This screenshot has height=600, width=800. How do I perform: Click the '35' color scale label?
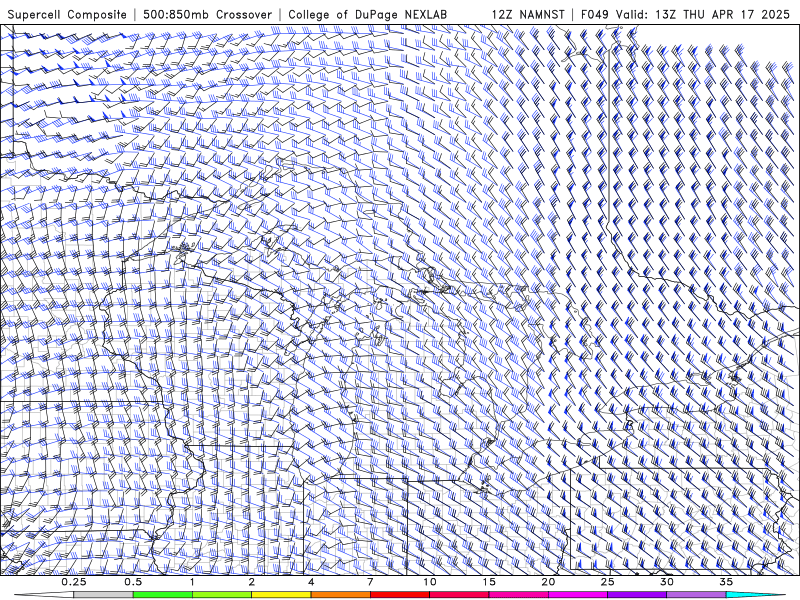point(726,582)
